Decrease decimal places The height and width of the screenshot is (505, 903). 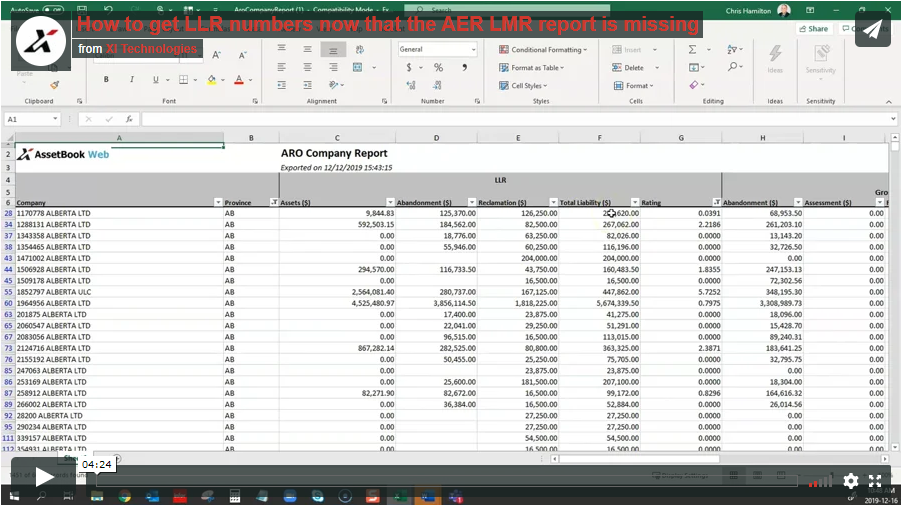pyautogui.click(x=437, y=85)
